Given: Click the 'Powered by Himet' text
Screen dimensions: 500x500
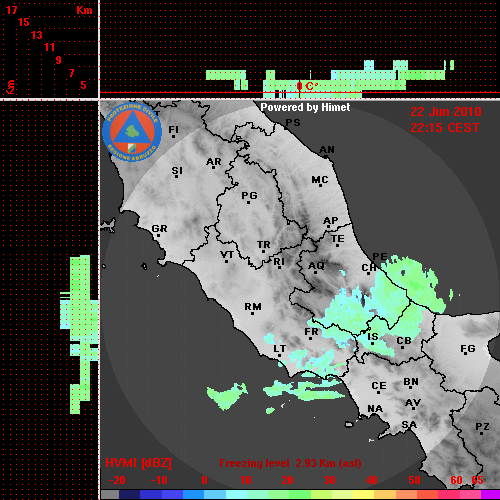Looking at the screenshot, I should click(x=305, y=107).
